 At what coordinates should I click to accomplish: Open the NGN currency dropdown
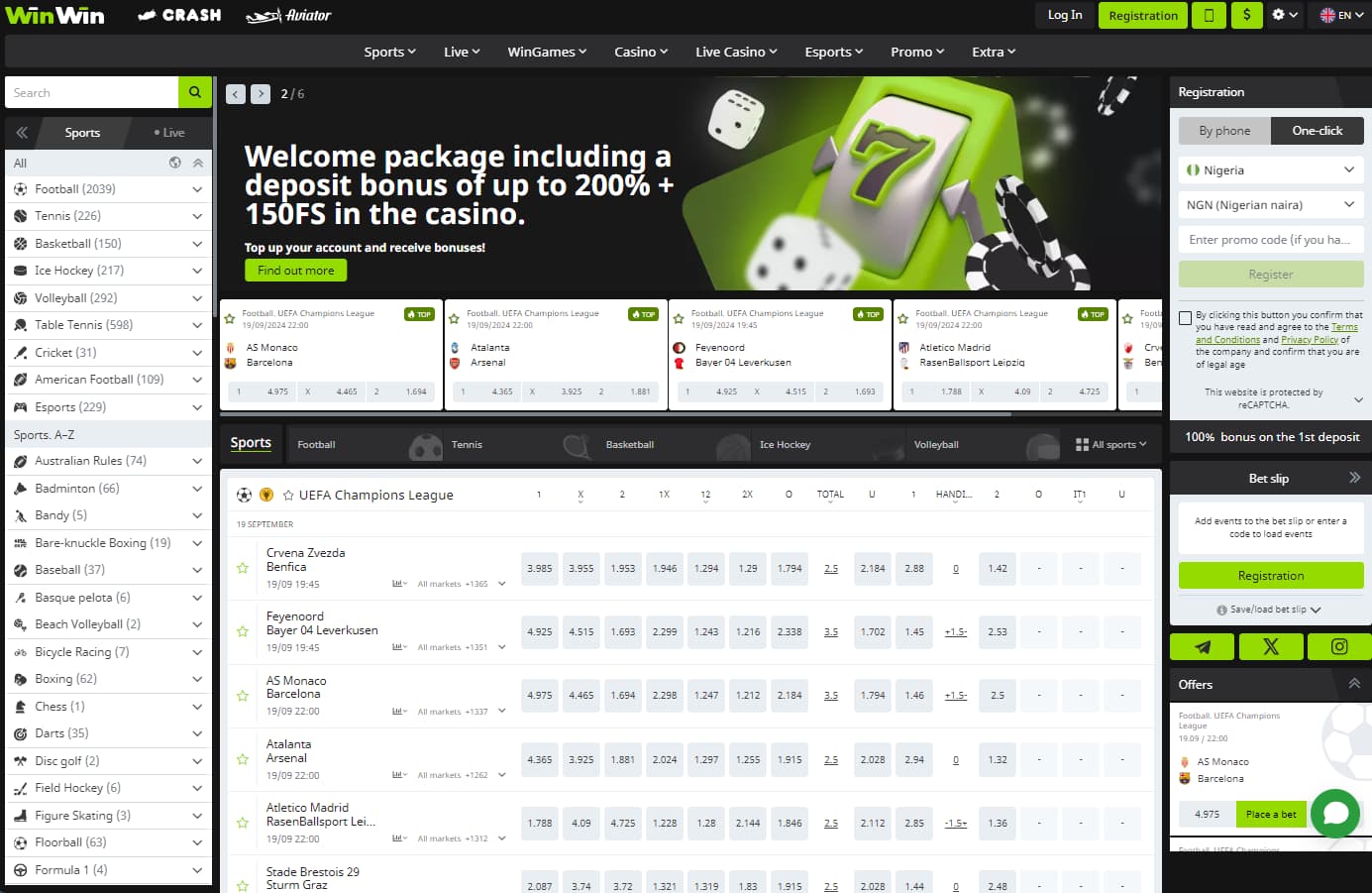click(x=1271, y=205)
